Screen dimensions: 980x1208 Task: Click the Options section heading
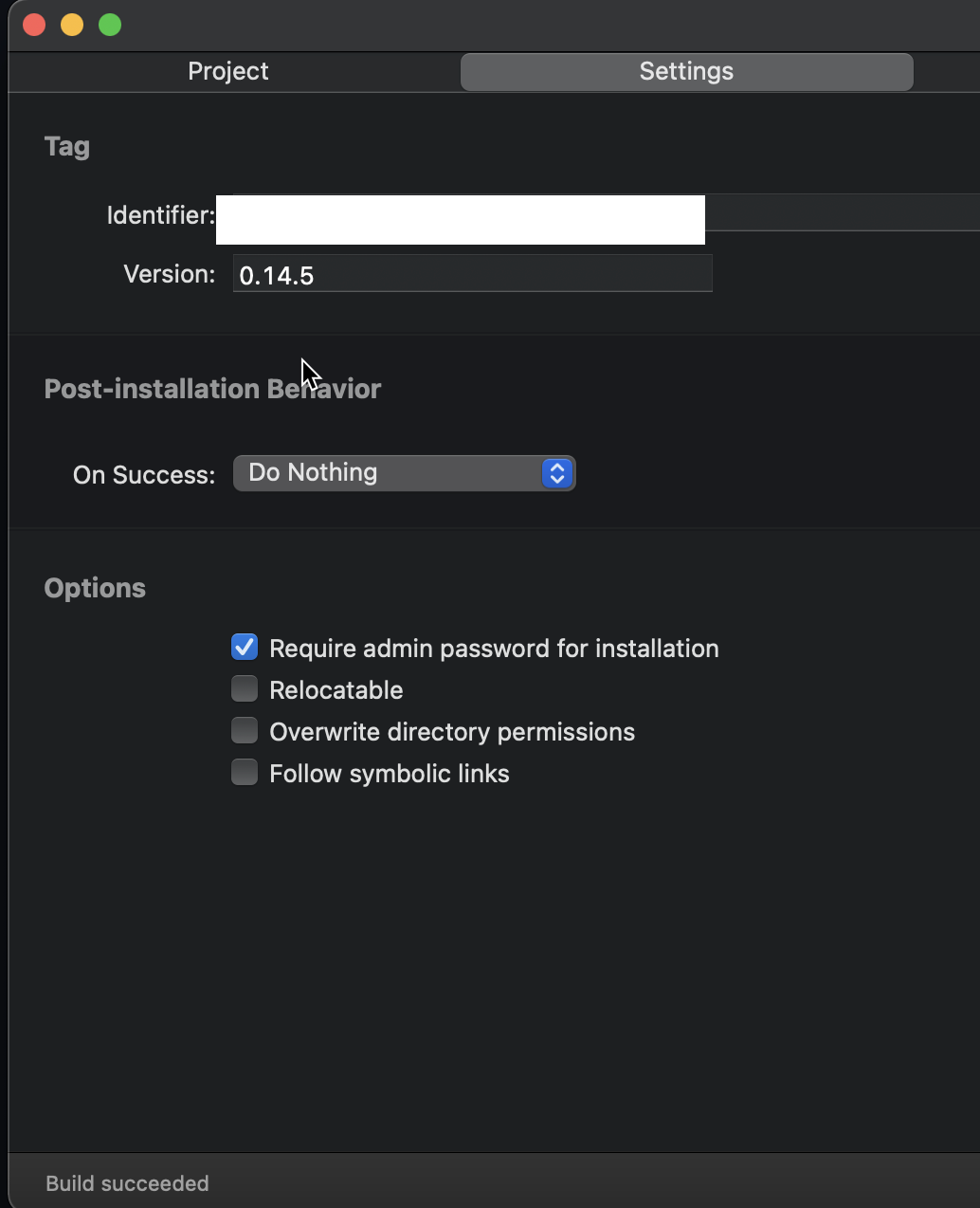95,588
